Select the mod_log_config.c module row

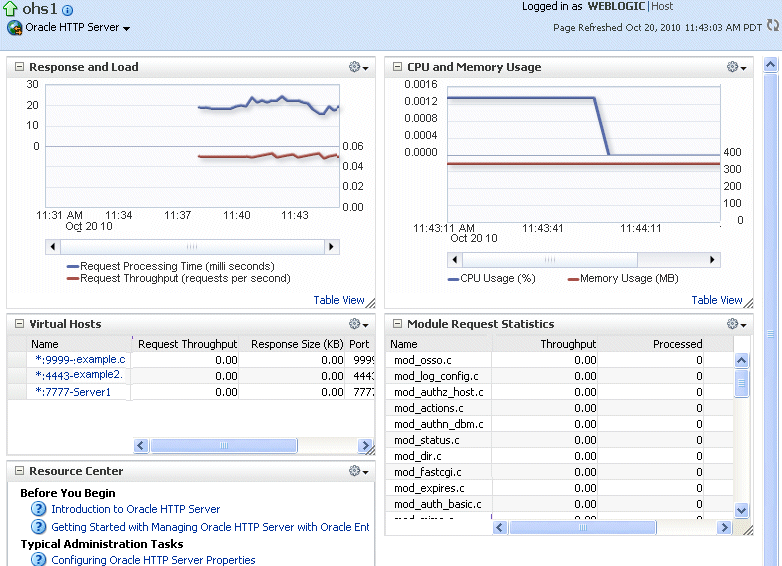click(560, 376)
